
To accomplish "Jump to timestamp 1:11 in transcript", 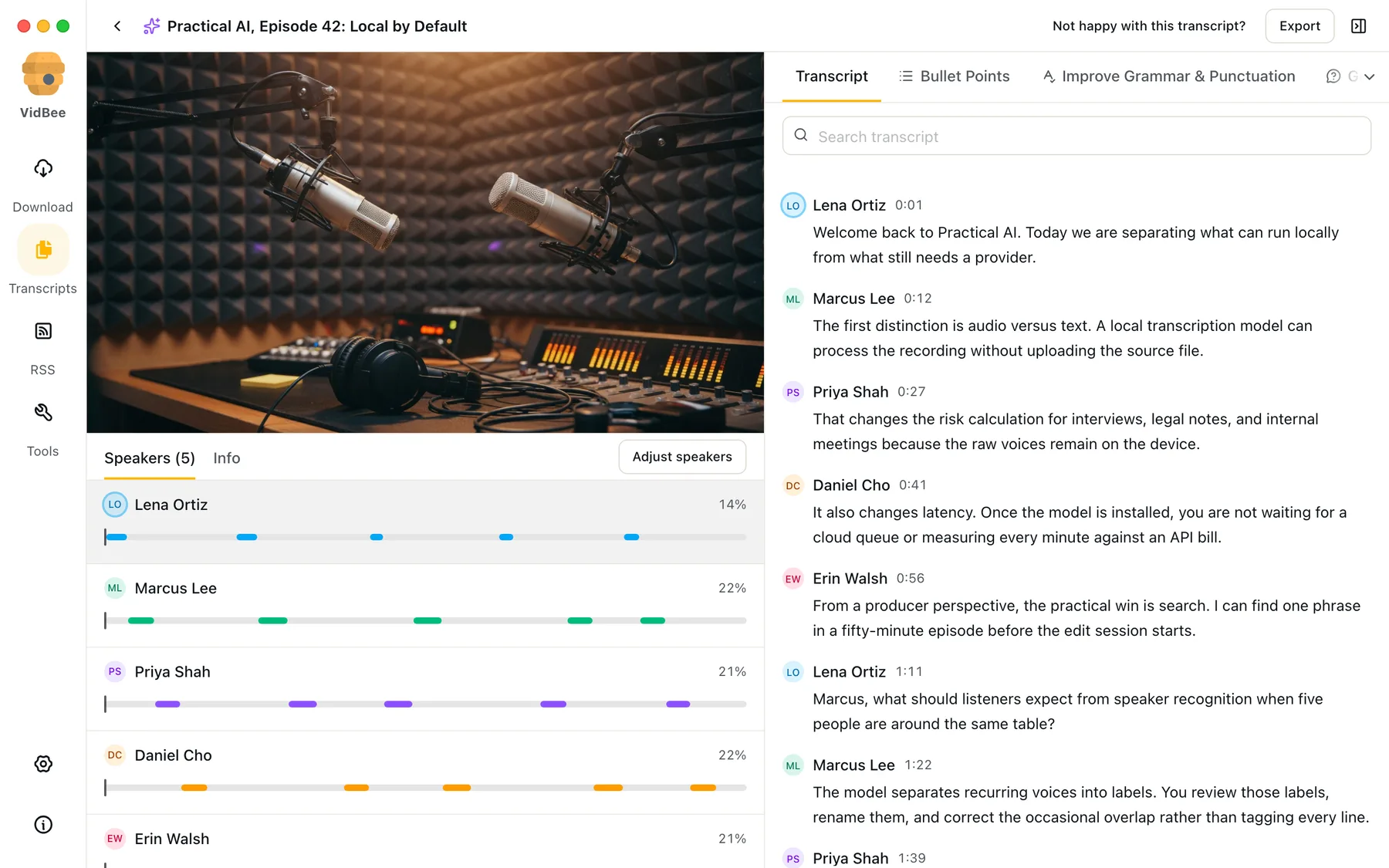I will [x=909, y=672].
